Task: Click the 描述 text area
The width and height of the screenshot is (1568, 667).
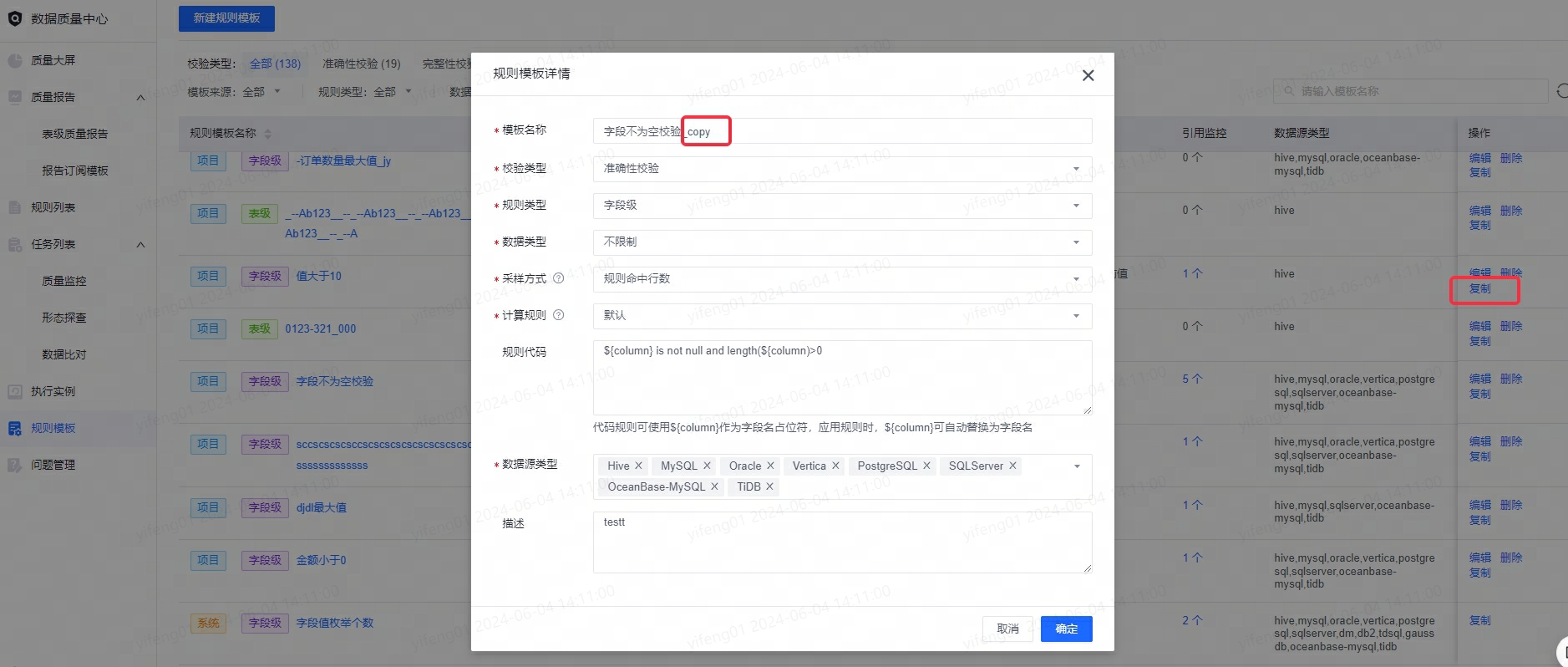Action: [x=842, y=542]
